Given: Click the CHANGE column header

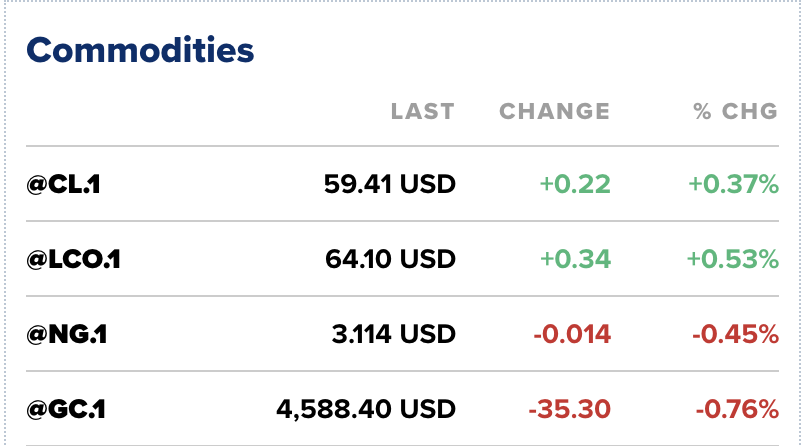Looking at the screenshot, I should coord(554,111).
